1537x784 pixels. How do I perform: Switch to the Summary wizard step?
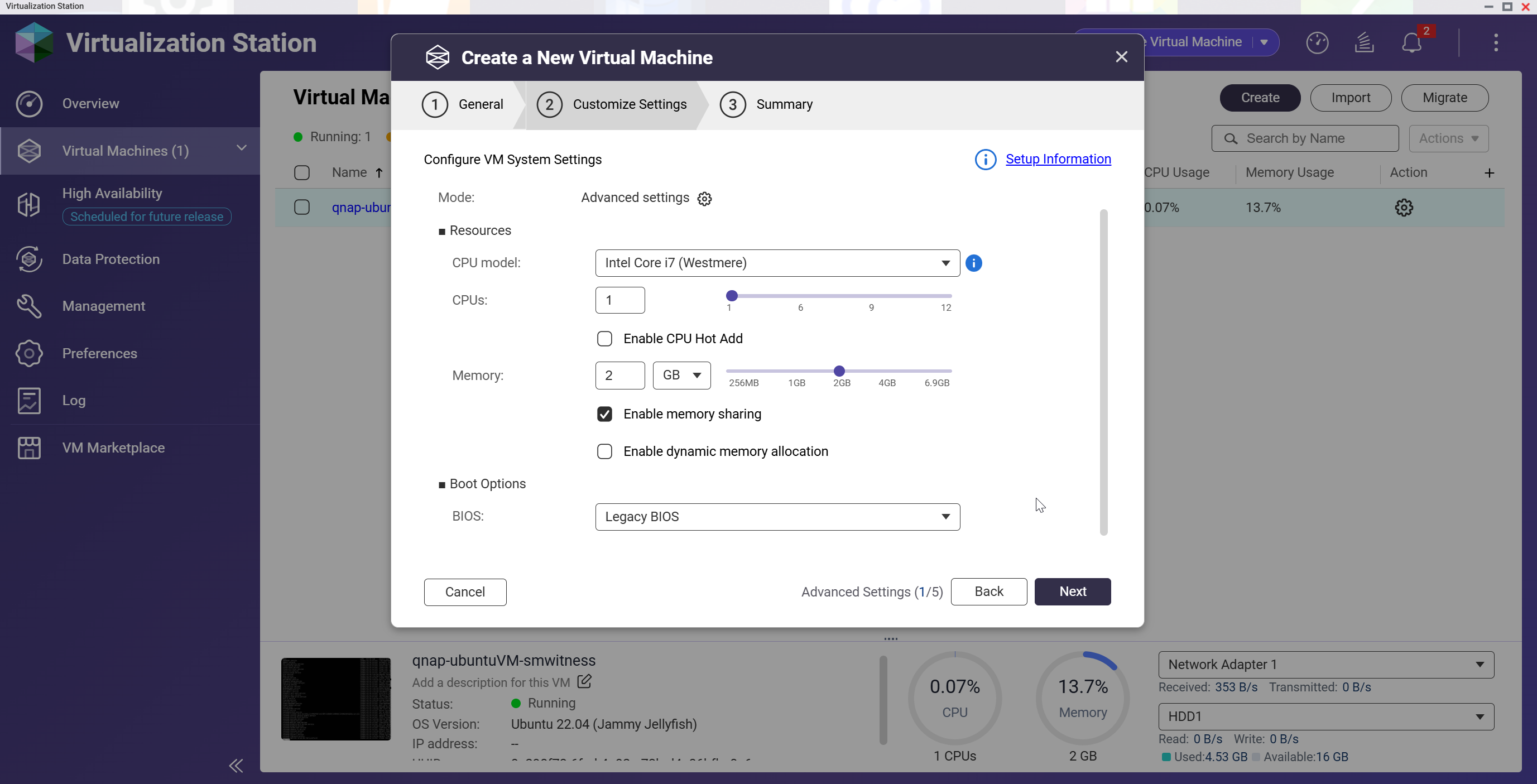coord(766,104)
